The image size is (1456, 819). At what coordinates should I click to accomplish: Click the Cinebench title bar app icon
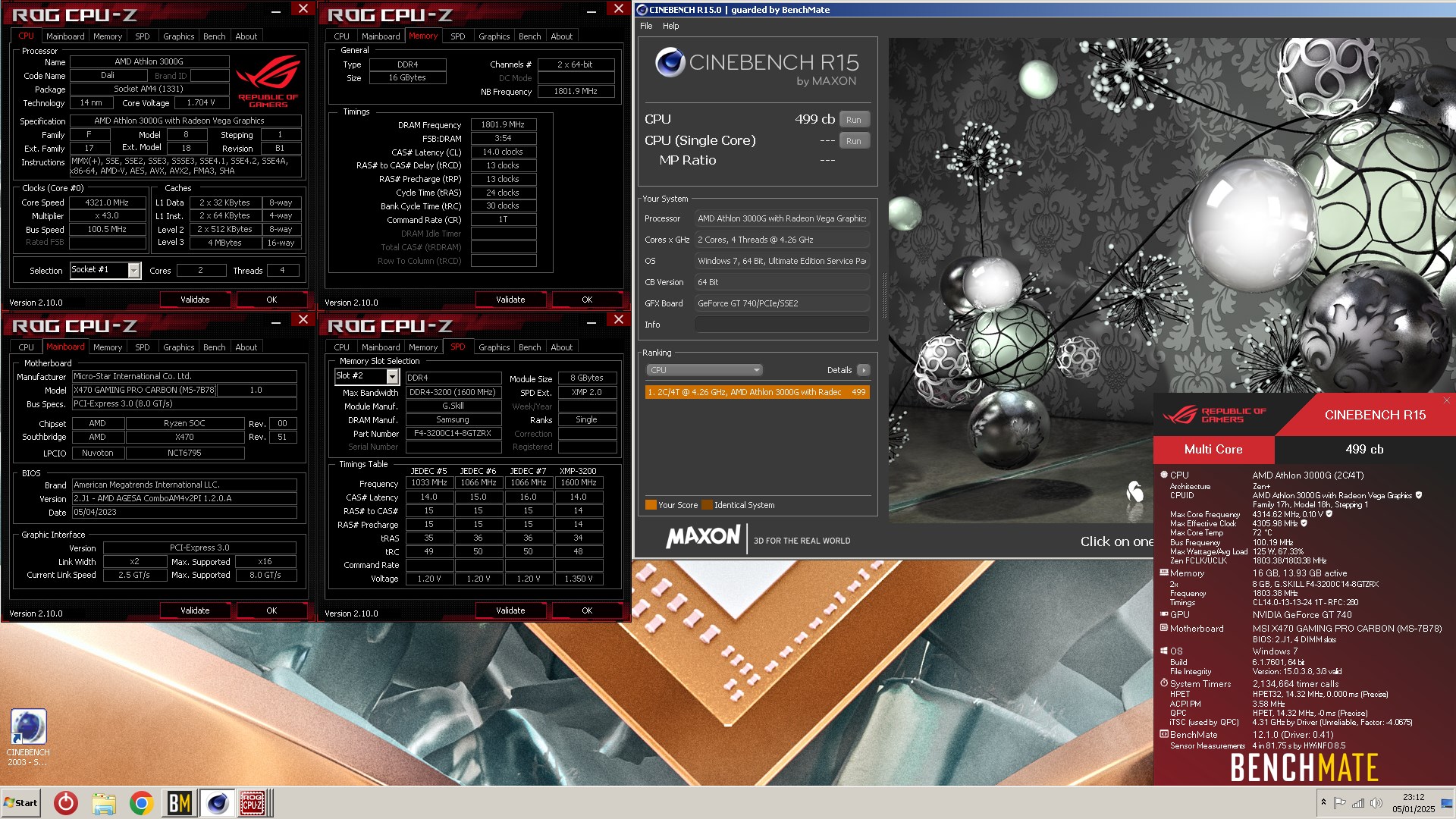click(642, 10)
